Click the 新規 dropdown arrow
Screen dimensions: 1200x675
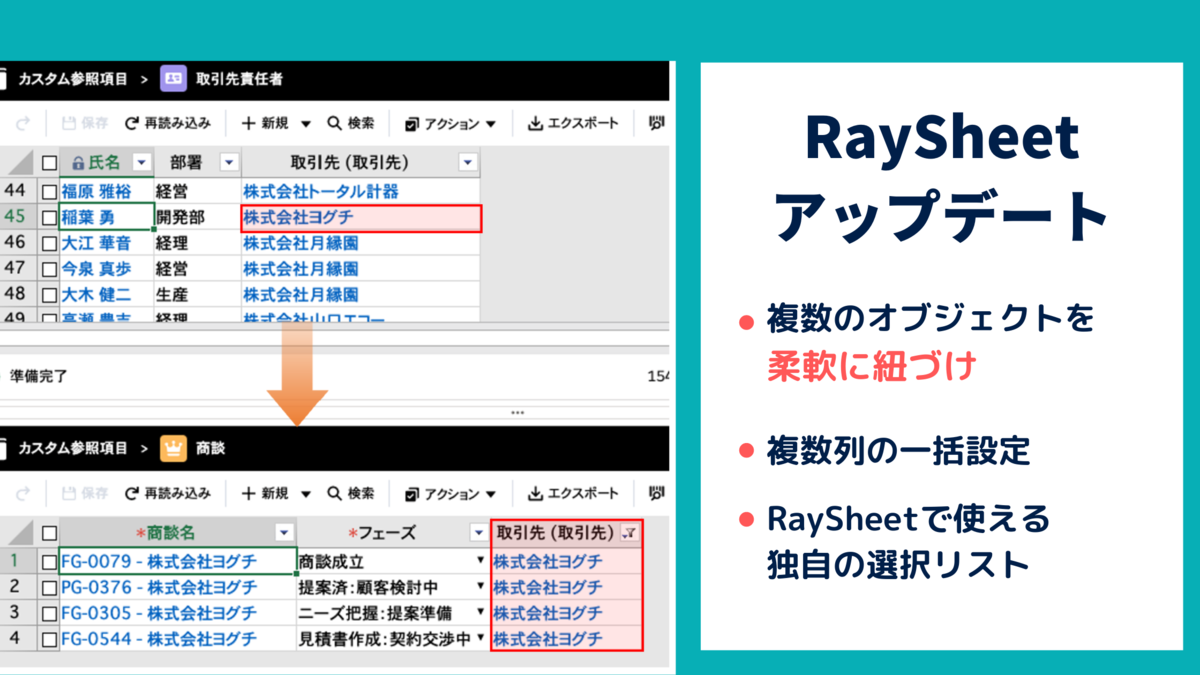[306, 123]
